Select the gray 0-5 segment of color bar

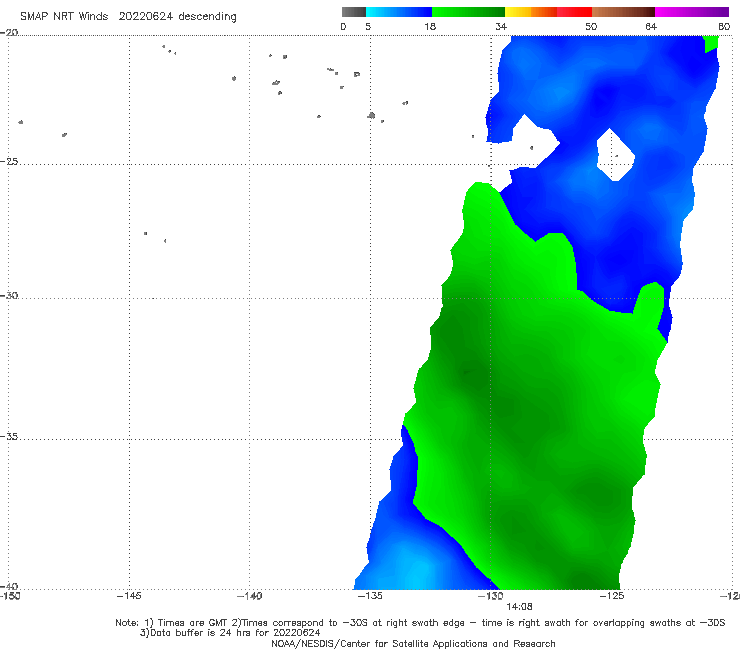point(354,12)
